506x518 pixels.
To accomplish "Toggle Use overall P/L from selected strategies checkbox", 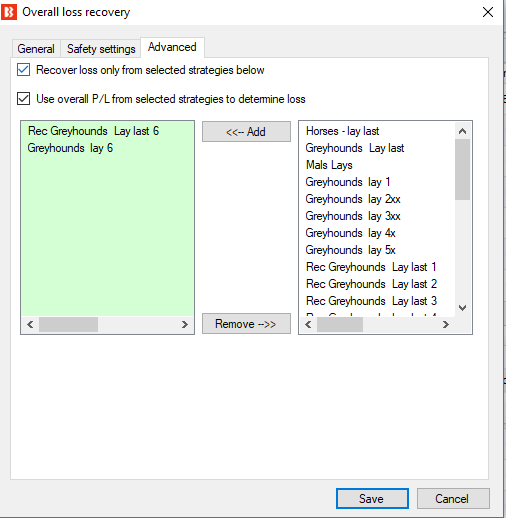I will (x=23, y=99).
